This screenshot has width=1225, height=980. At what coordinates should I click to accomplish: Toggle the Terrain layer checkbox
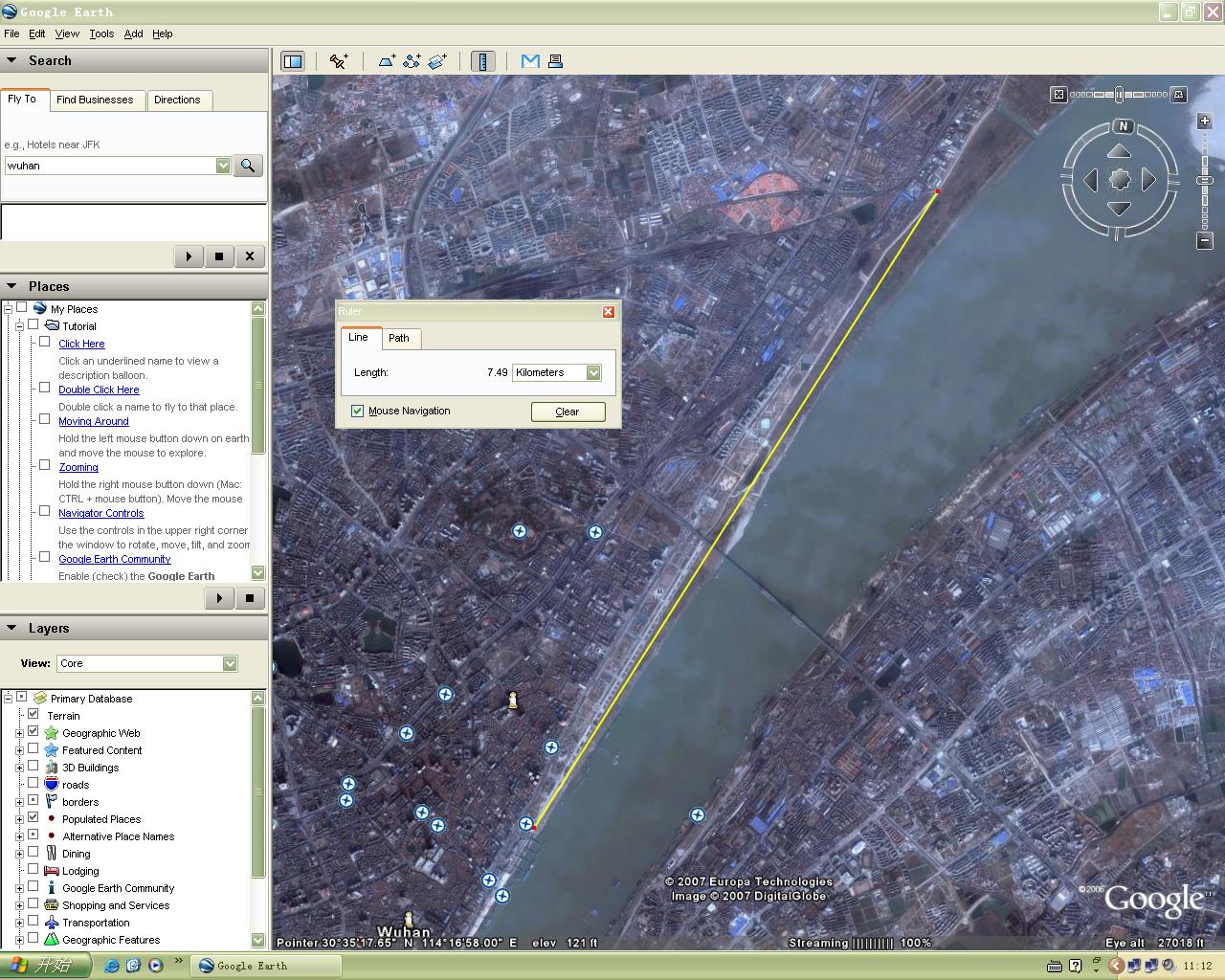33,714
